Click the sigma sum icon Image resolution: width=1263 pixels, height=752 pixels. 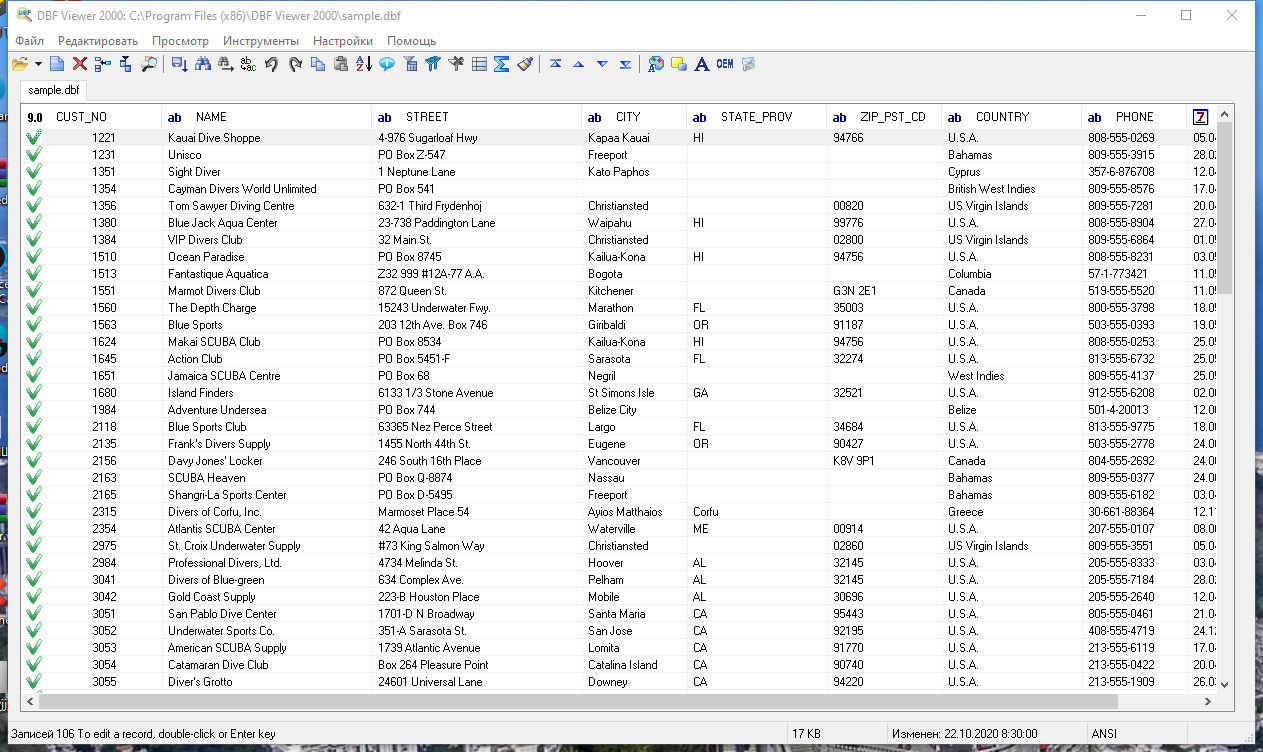pos(502,65)
